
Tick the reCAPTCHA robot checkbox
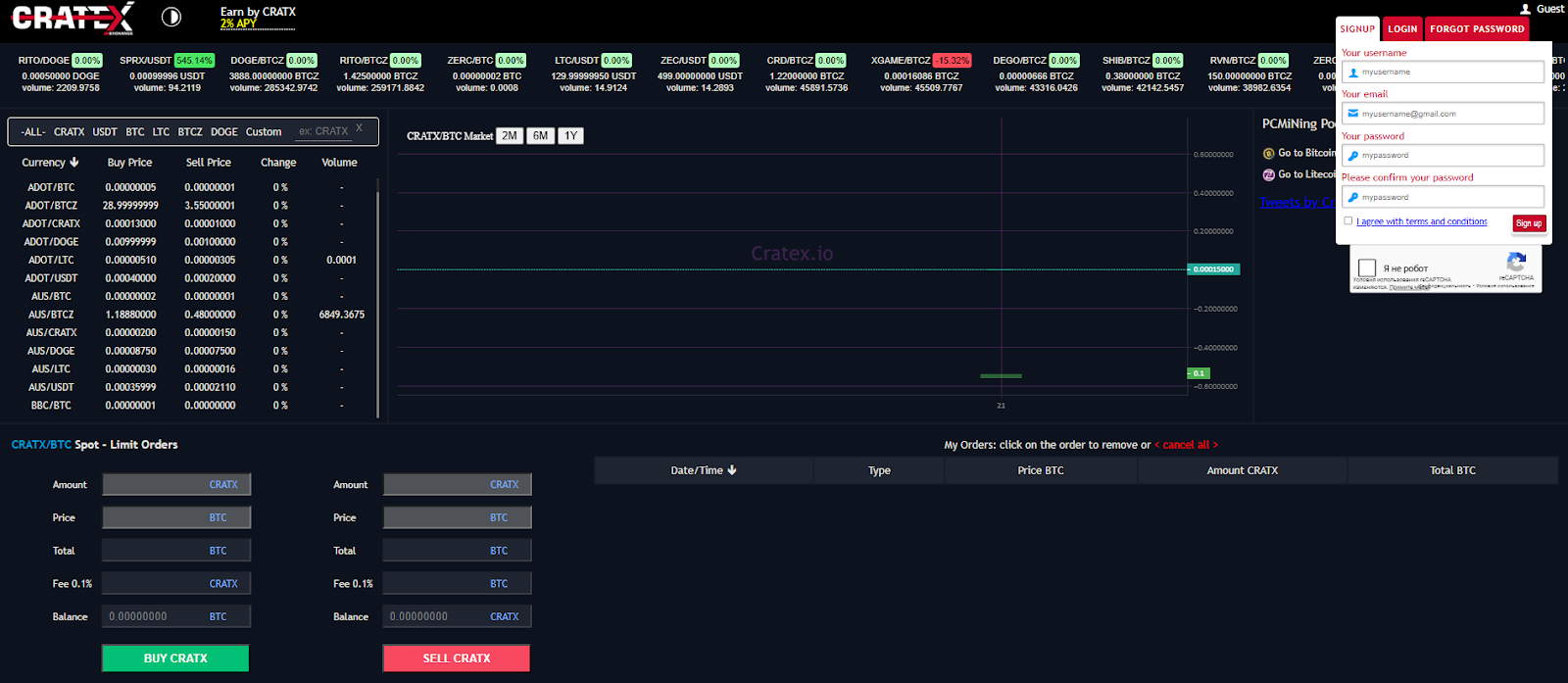coord(1367,268)
